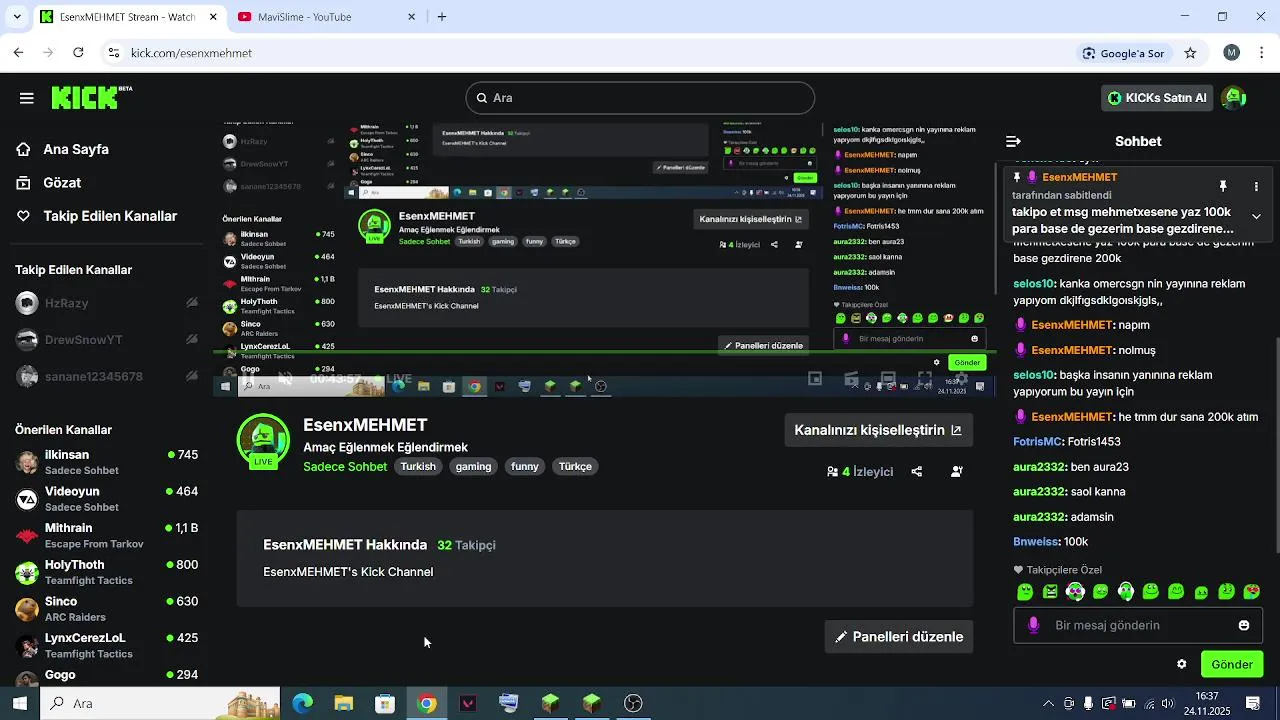Expand the pinned message with the chevron
Screen dimensions: 1280x720
click(1256, 216)
